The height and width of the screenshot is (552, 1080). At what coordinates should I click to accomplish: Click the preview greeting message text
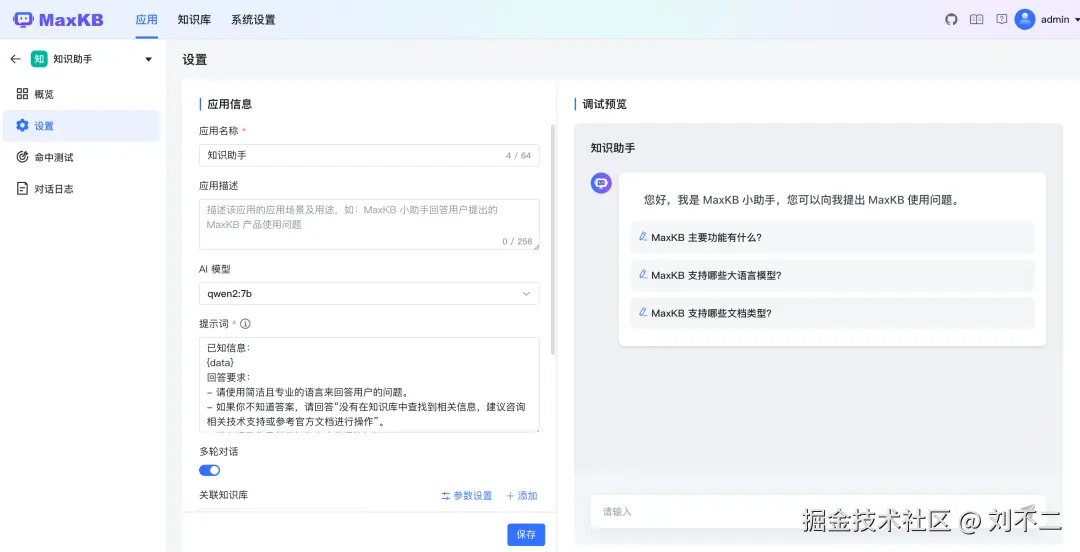(x=802, y=201)
